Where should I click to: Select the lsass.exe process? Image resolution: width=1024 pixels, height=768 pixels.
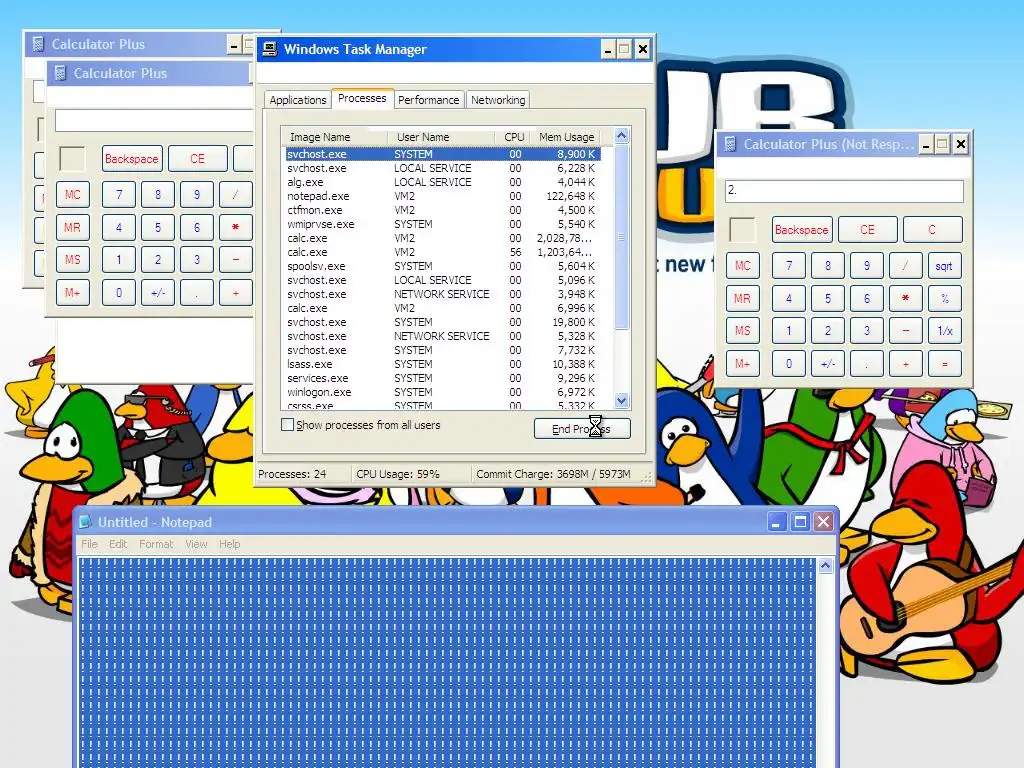coord(442,364)
